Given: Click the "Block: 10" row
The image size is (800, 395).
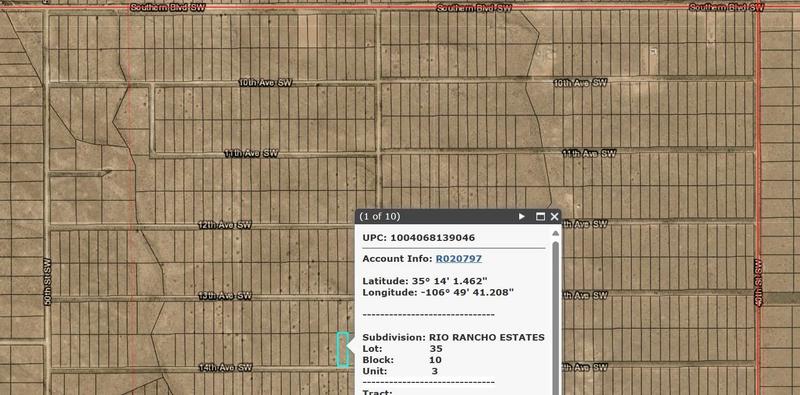Looking at the screenshot, I should 402,360.
